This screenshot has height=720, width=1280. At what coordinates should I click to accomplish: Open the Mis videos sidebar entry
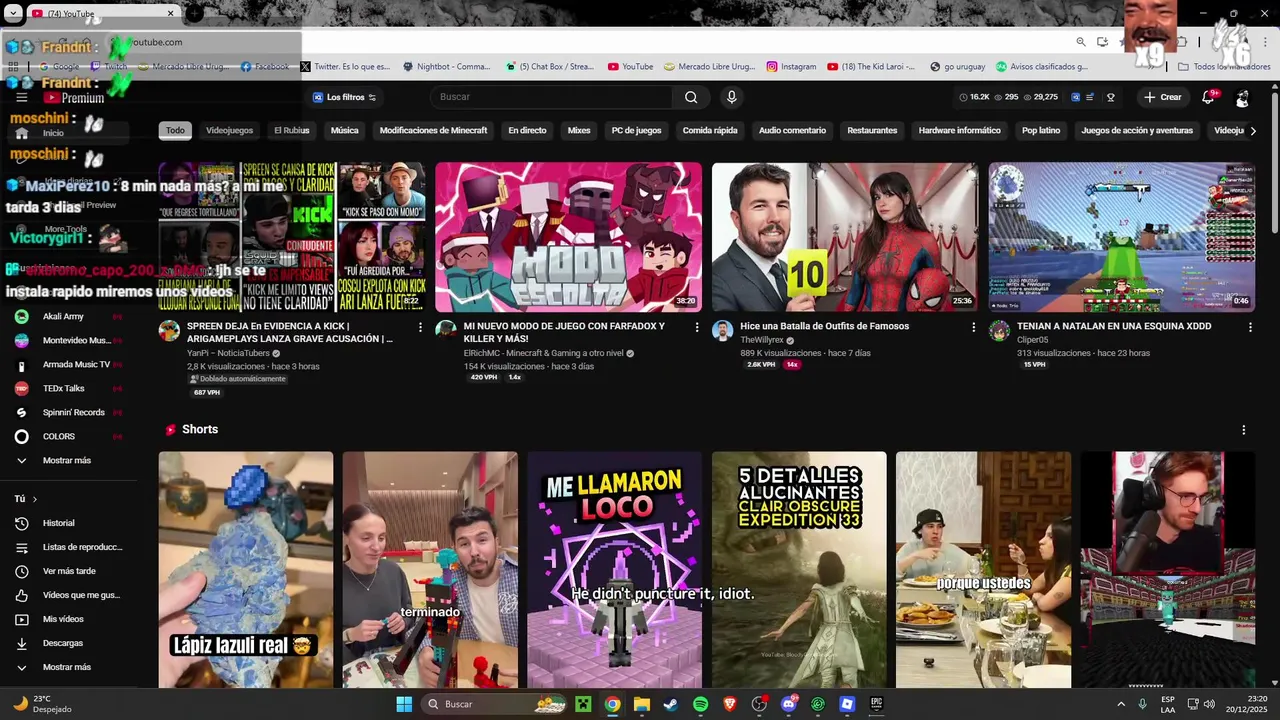[68, 619]
